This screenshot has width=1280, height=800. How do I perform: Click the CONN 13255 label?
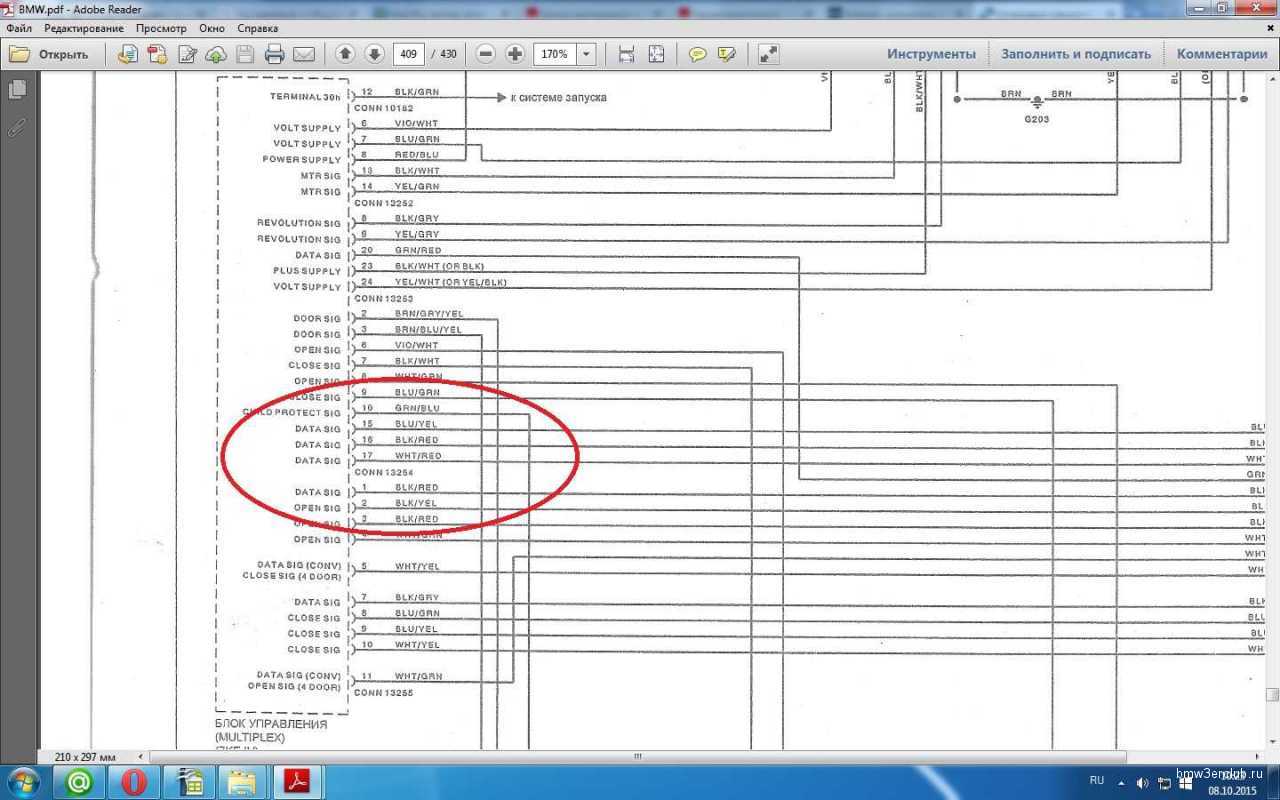[384, 692]
